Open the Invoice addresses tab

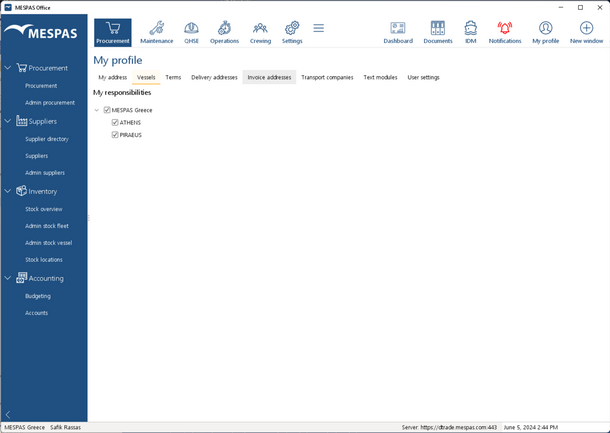269,77
